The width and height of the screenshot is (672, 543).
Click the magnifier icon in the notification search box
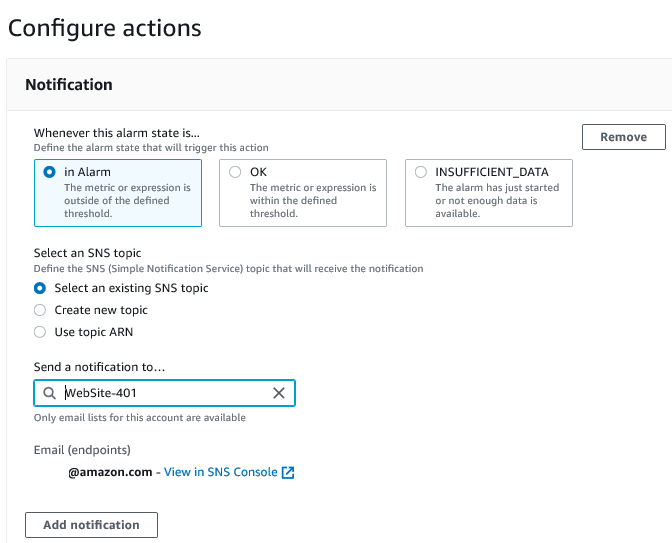tap(49, 393)
